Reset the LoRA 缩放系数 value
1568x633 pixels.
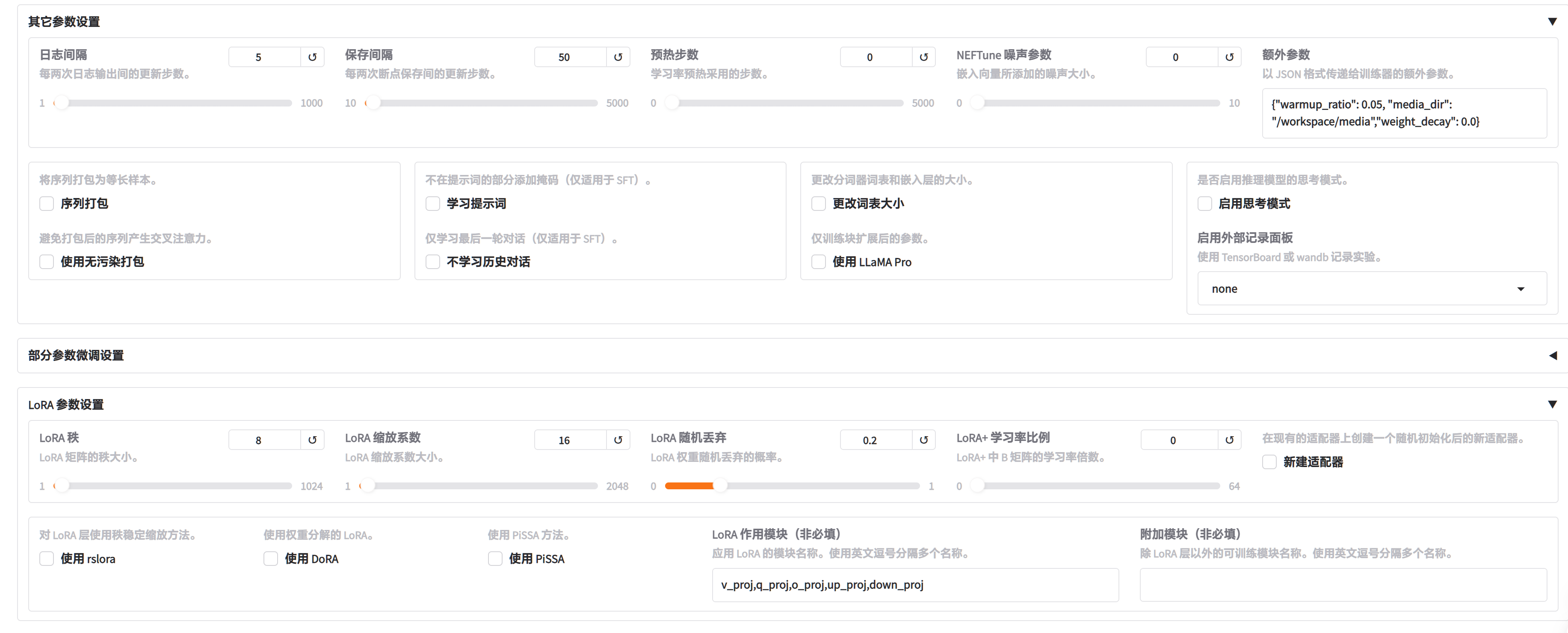618,440
